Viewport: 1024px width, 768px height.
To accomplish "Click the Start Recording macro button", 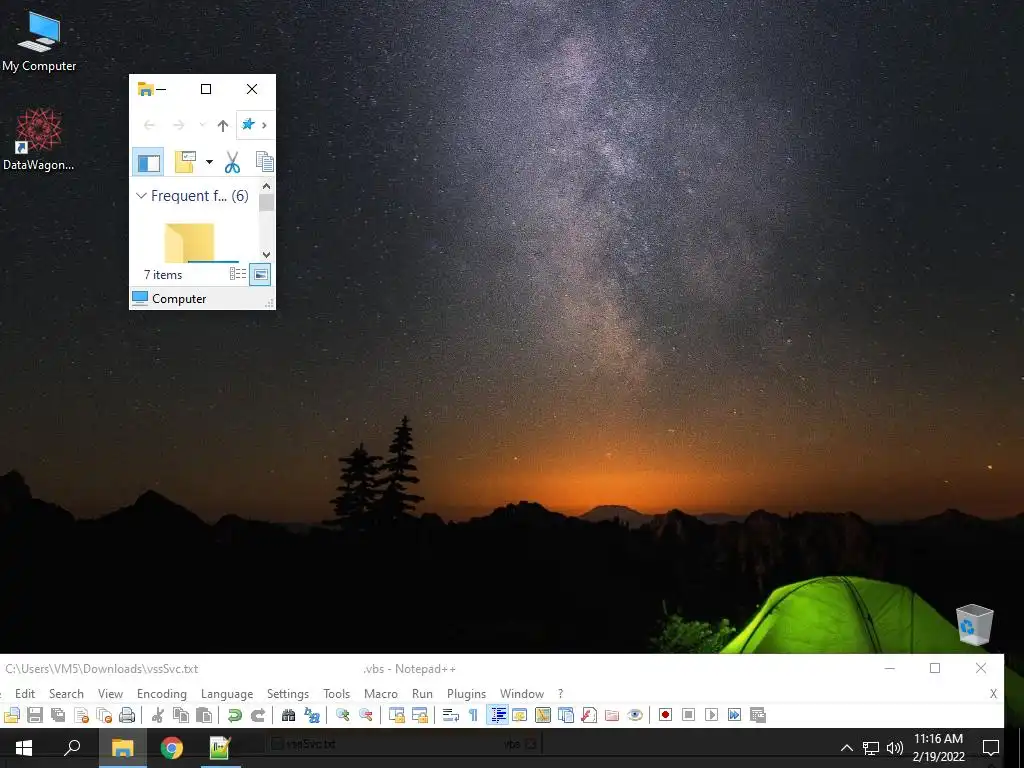I will [x=665, y=715].
